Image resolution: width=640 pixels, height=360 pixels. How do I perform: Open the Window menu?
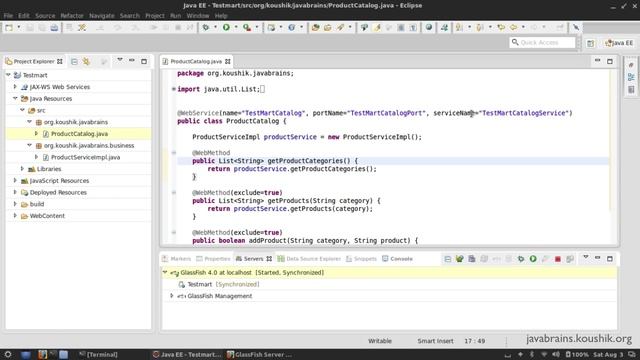coord(198,16)
